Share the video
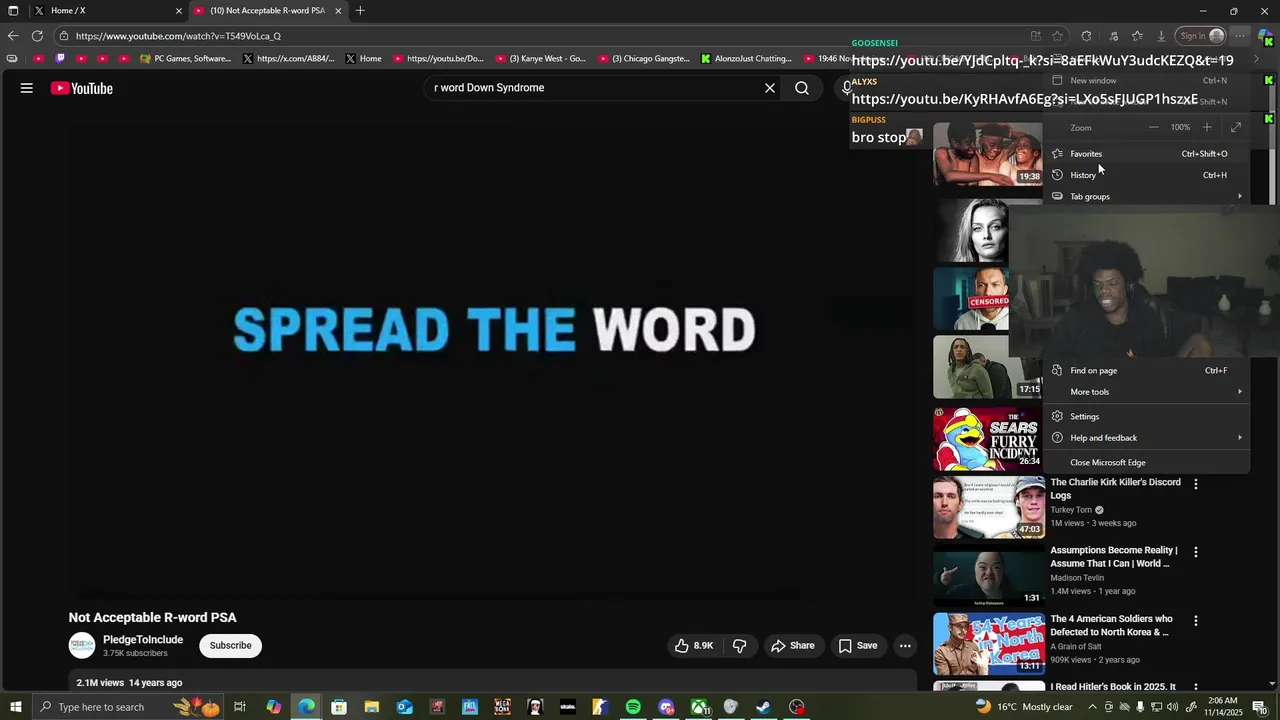 tap(792, 646)
